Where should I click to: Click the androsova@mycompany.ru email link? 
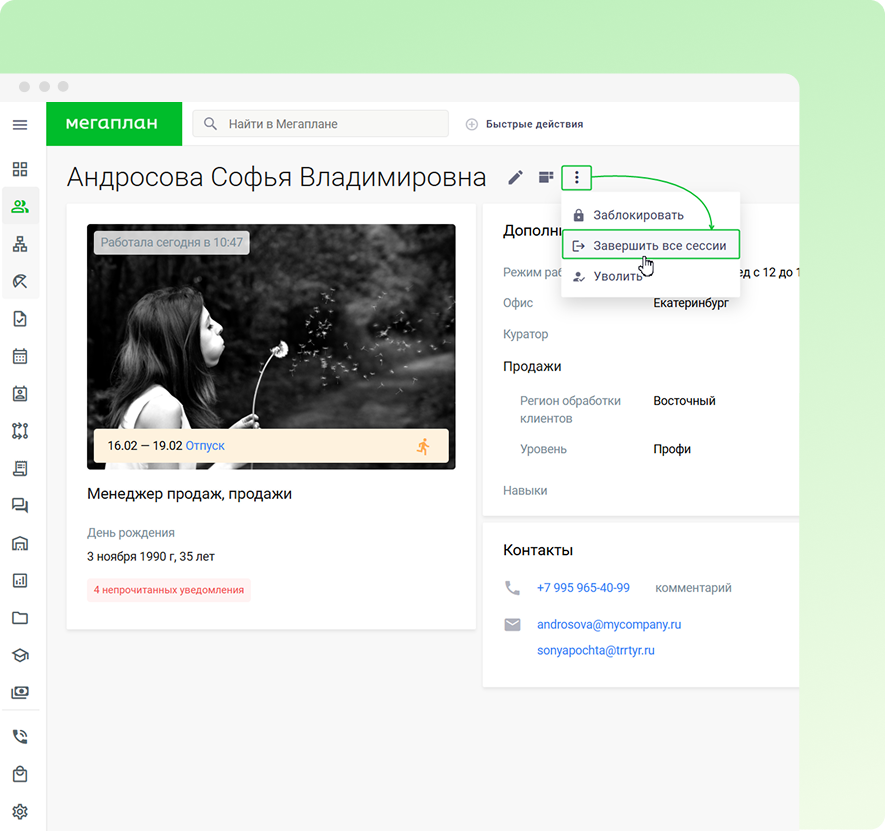tap(609, 624)
